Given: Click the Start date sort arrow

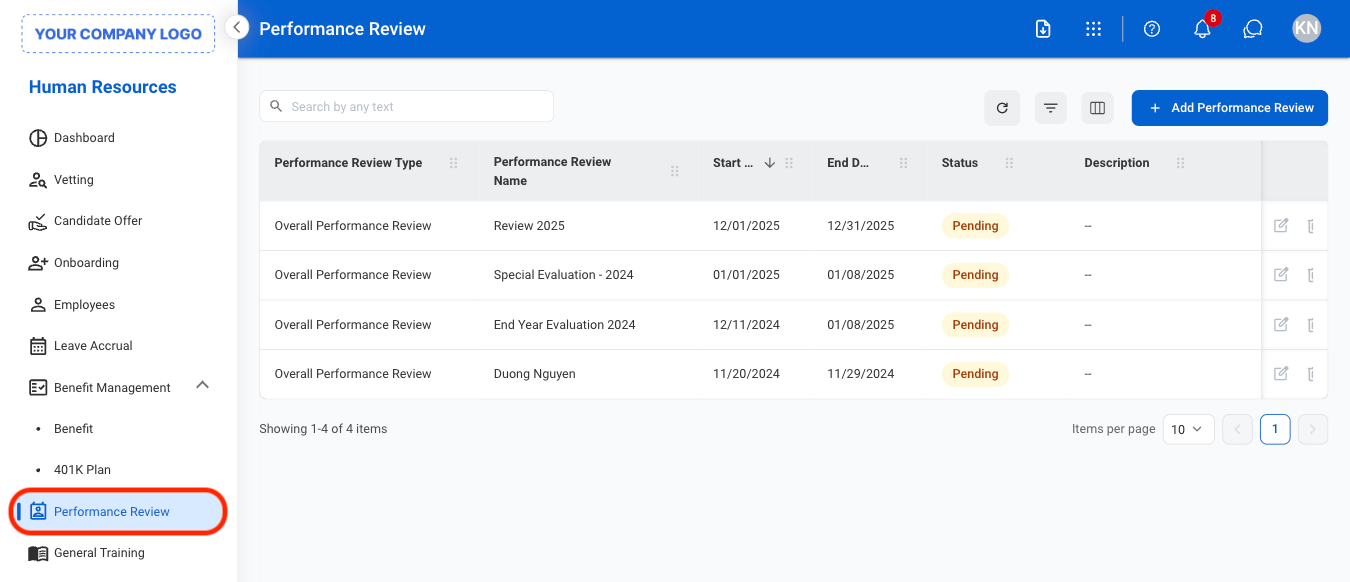Looking at the screenshot, I should click(x=769, y=163).
